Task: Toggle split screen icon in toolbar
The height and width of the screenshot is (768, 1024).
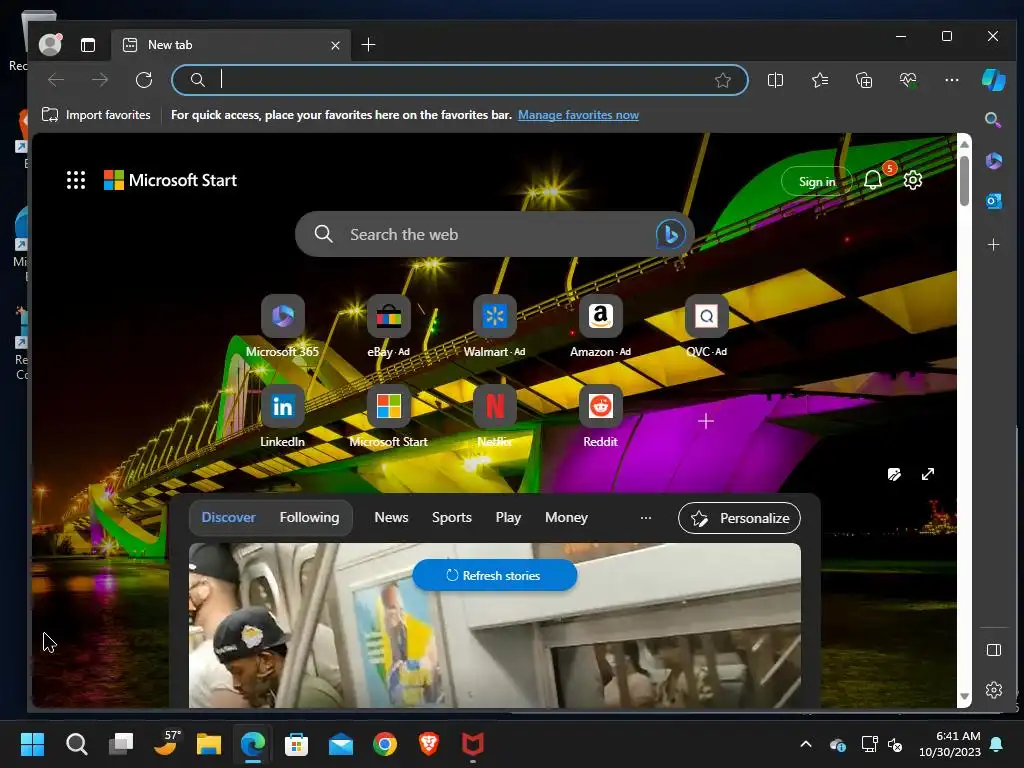Action: point(775,80)
